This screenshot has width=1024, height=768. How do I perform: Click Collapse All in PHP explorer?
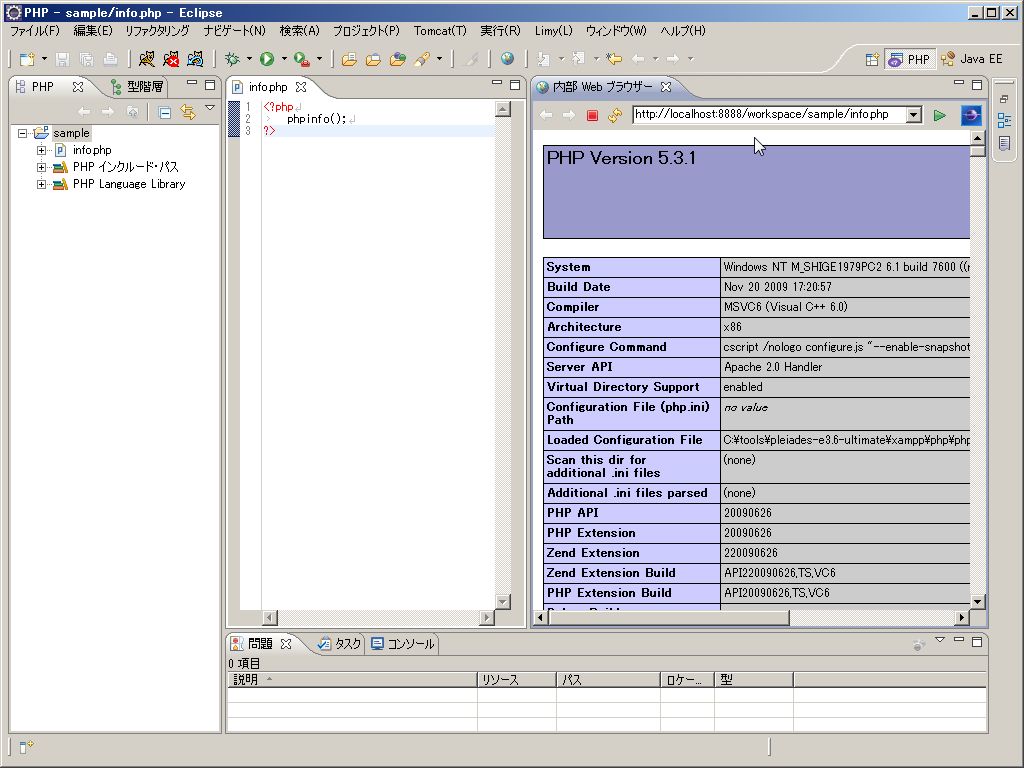(x=165, y=113)
